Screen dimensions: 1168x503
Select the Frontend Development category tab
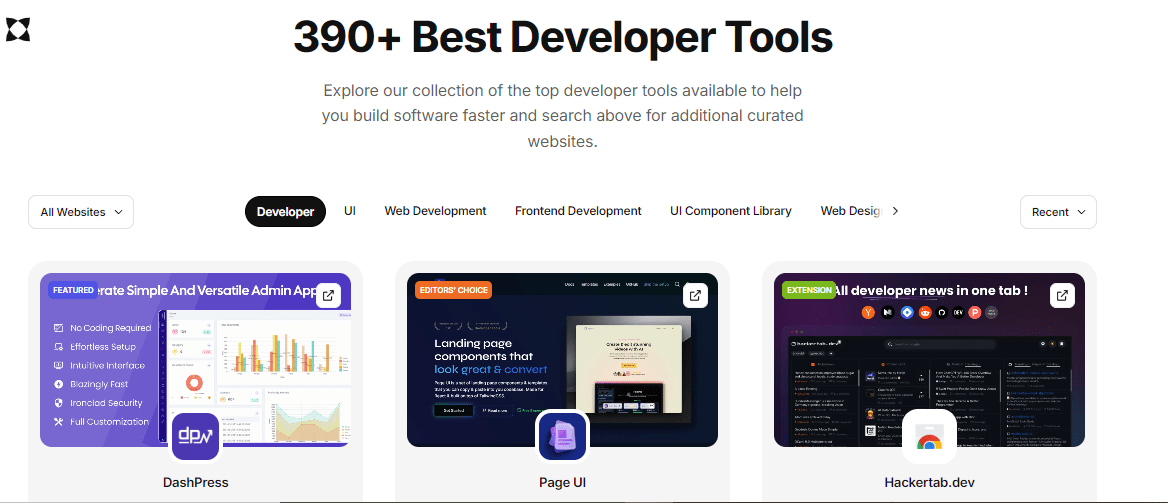click(578, 211)
